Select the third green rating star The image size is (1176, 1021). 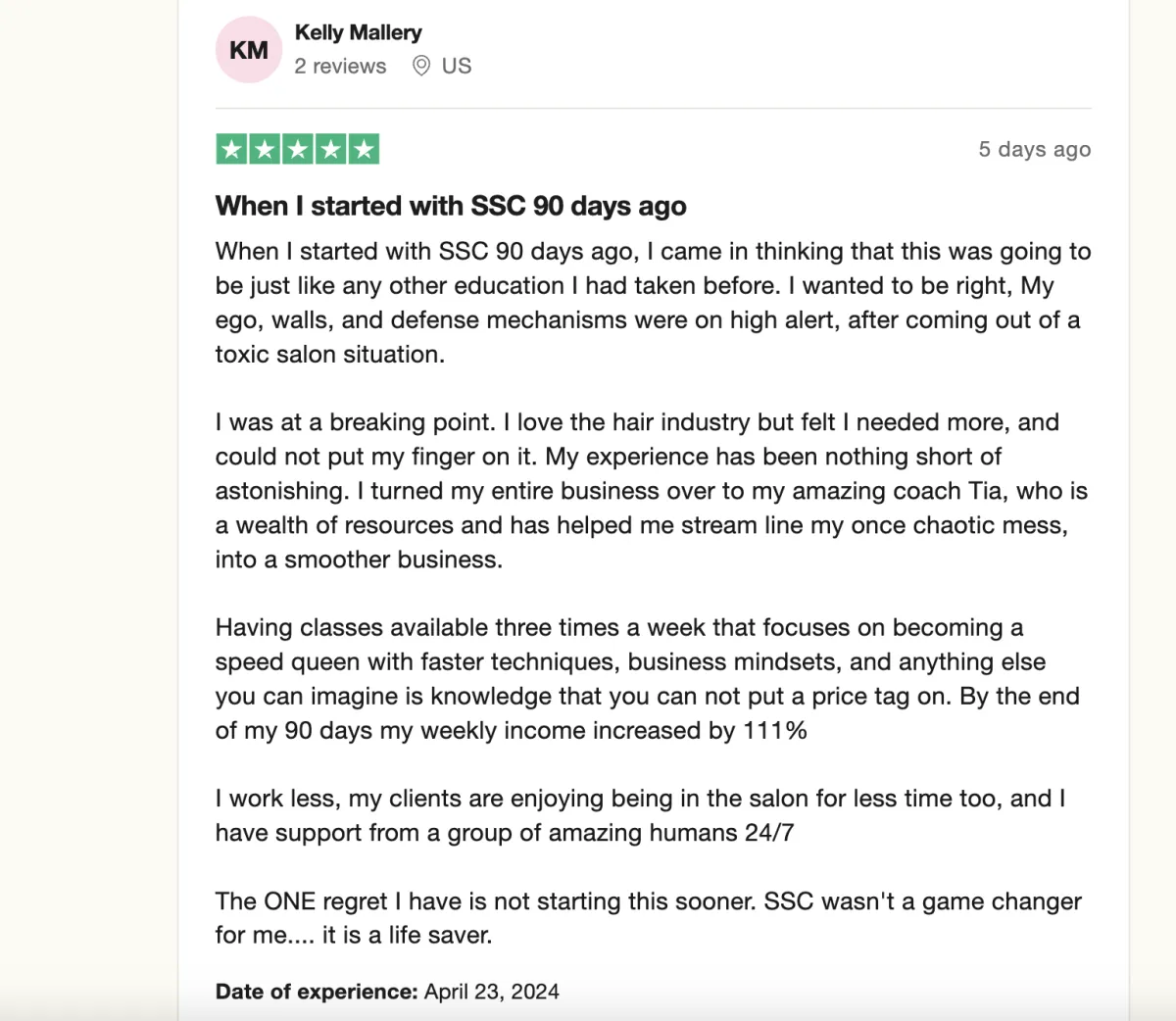point(297,149)
